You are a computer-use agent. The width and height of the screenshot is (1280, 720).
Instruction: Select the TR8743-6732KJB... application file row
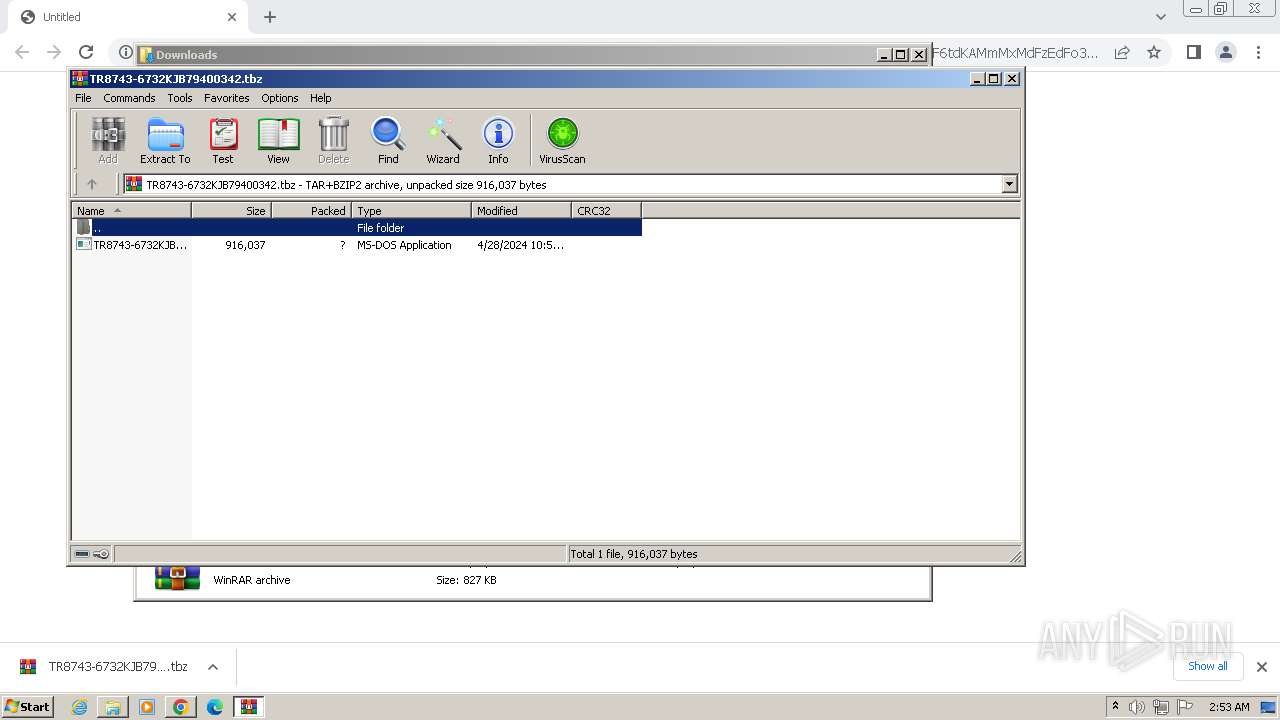tap(357, 245)
